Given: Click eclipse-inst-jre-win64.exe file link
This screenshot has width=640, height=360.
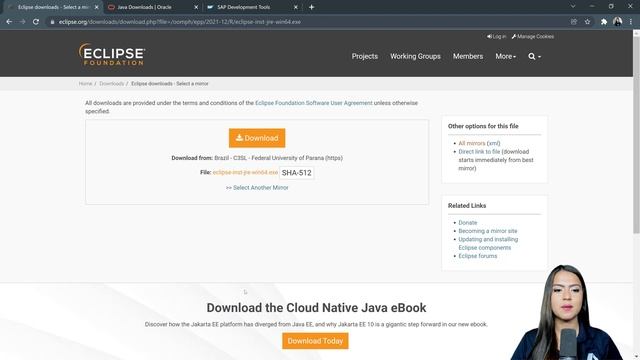Looking at the screenshot, I should click(245, 172).
